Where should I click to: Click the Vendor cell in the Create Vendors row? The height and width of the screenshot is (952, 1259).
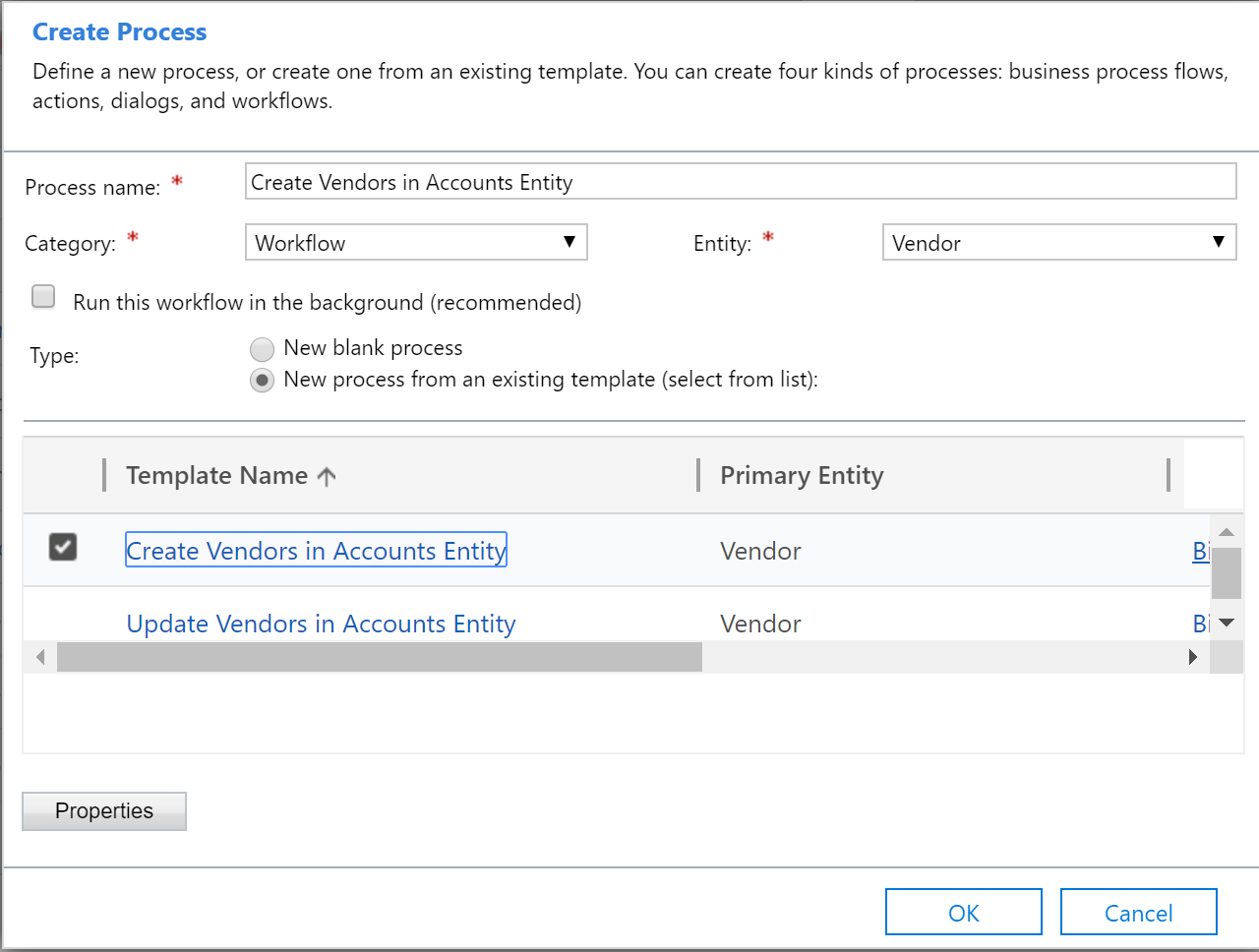pyautogui.click(x=760, y=551)
